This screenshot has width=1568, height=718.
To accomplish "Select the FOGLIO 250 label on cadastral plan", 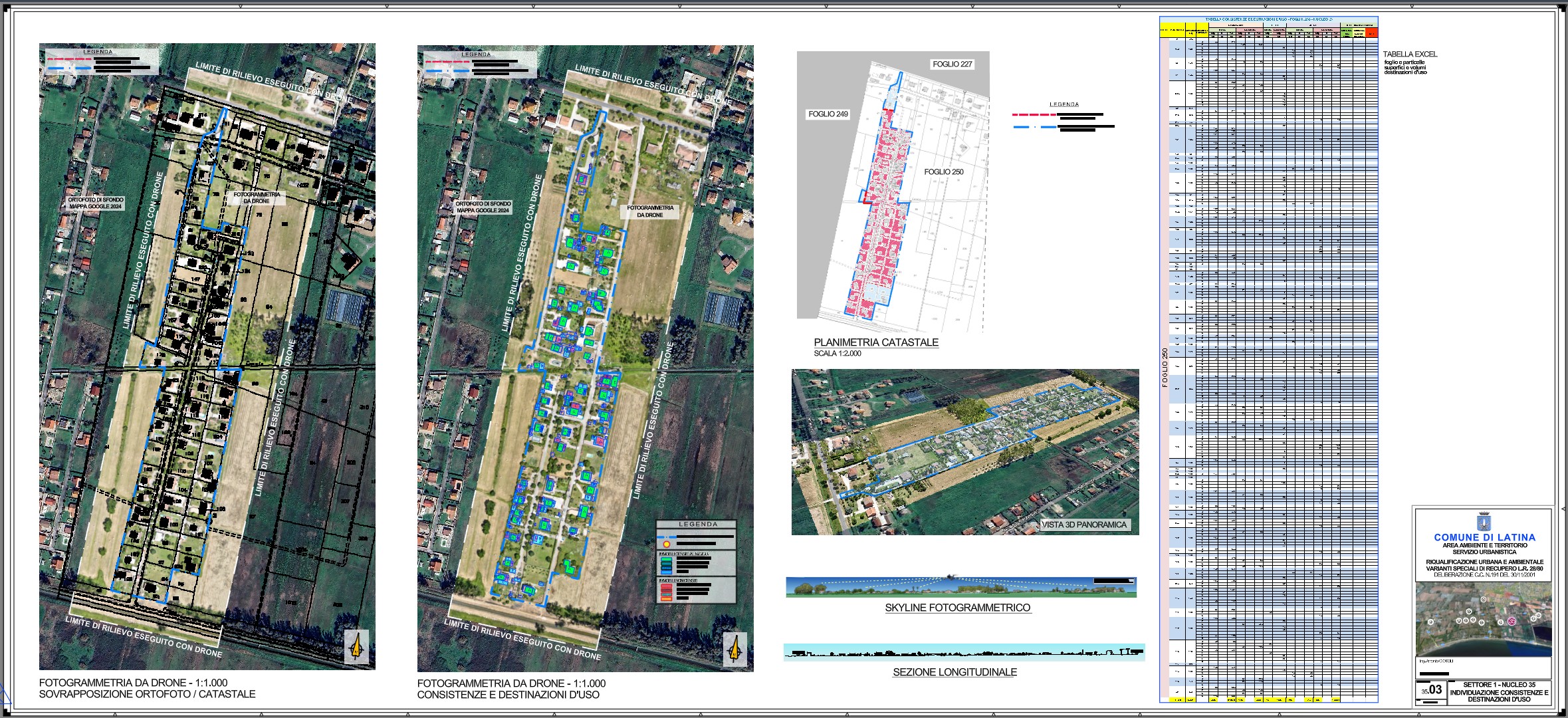I will point(944,172).
